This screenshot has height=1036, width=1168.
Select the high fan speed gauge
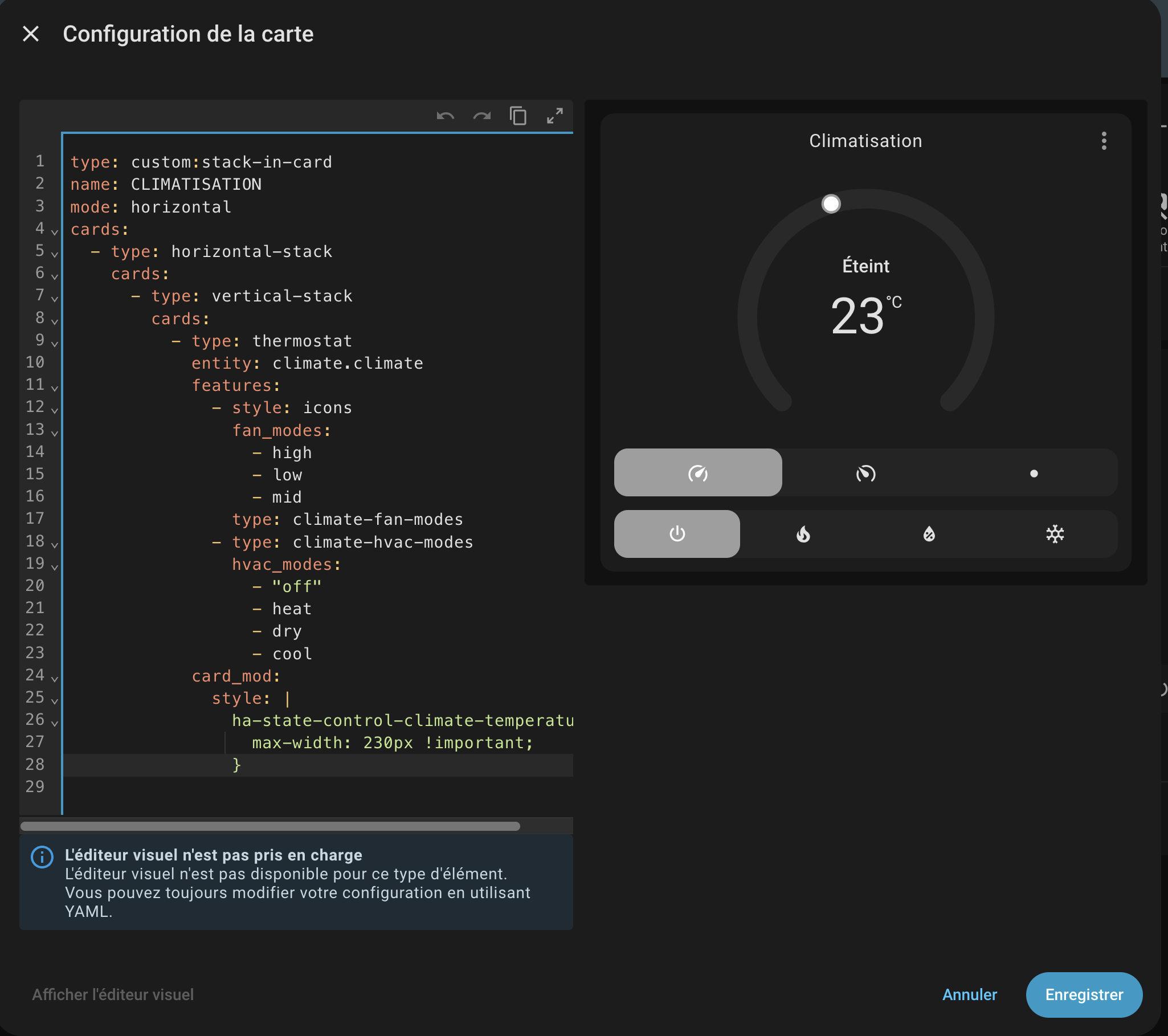pos(698,473)
